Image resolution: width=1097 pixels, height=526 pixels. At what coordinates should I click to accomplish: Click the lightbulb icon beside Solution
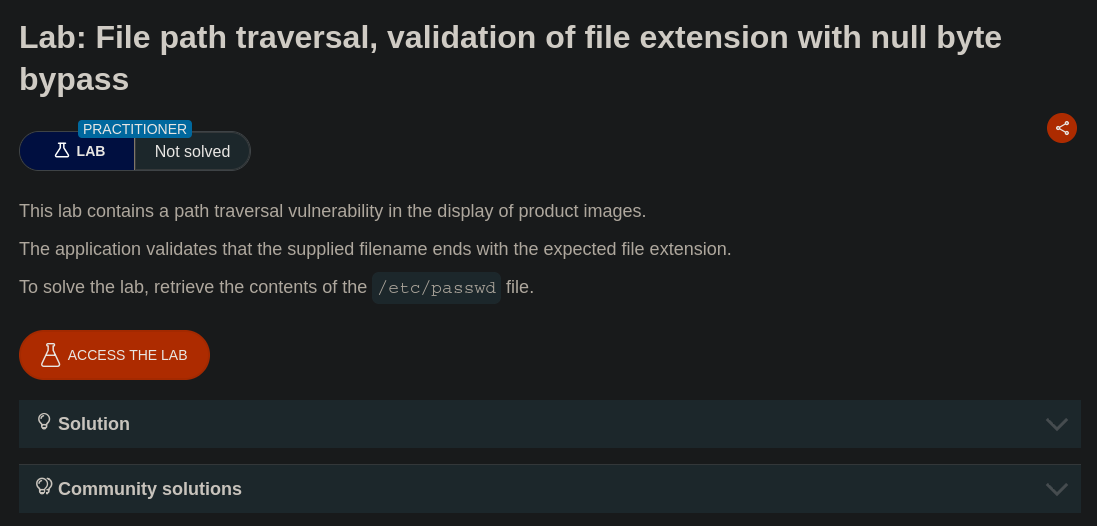tap(44, 422)
